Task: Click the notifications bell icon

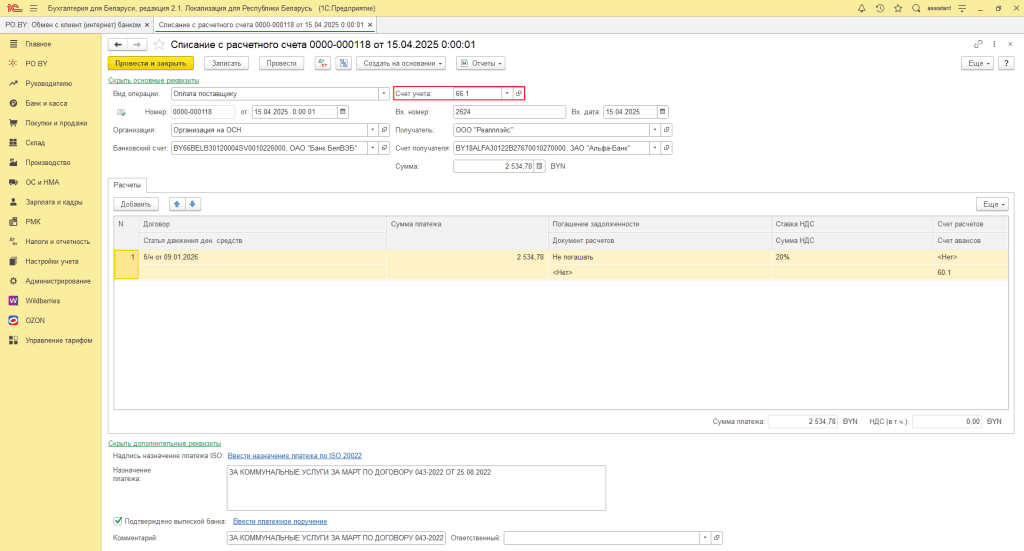Action: [862, 7]
